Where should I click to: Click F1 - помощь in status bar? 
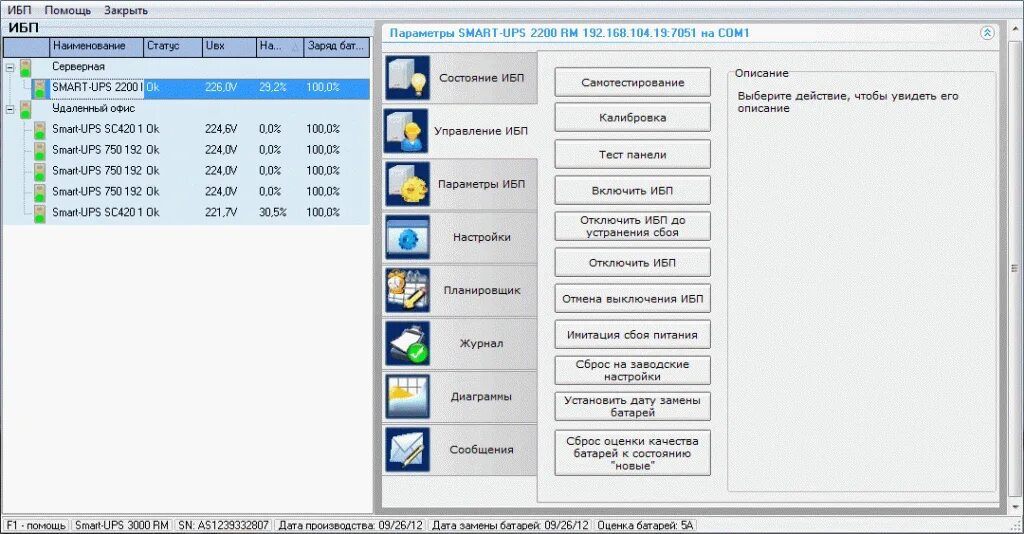(x=36, y=525)
